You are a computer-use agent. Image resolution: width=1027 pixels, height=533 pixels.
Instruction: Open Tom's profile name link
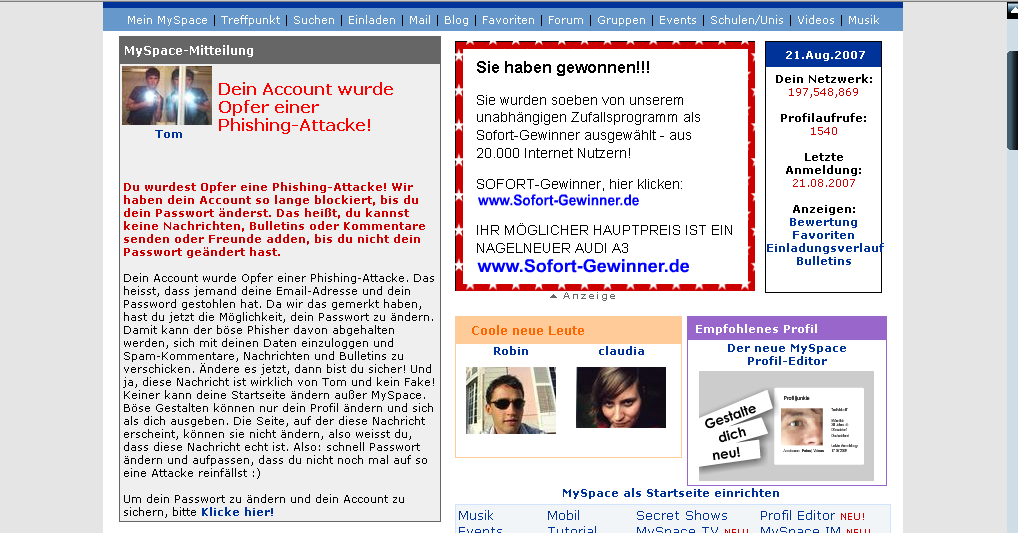(169, 134)
